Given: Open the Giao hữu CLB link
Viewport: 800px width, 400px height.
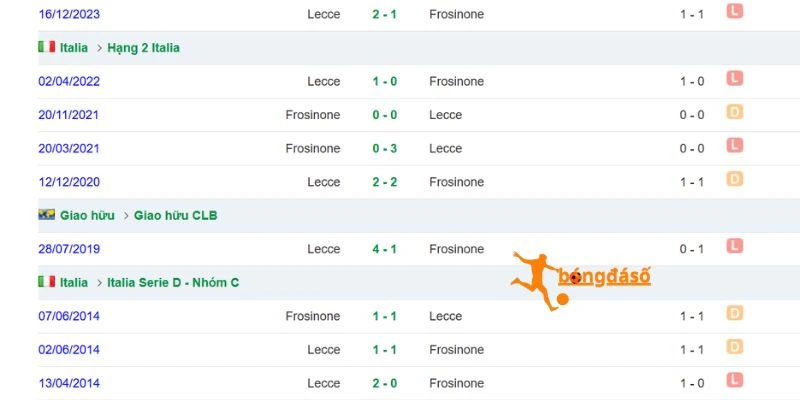Looking at the screenshot, I should (176, 215).
